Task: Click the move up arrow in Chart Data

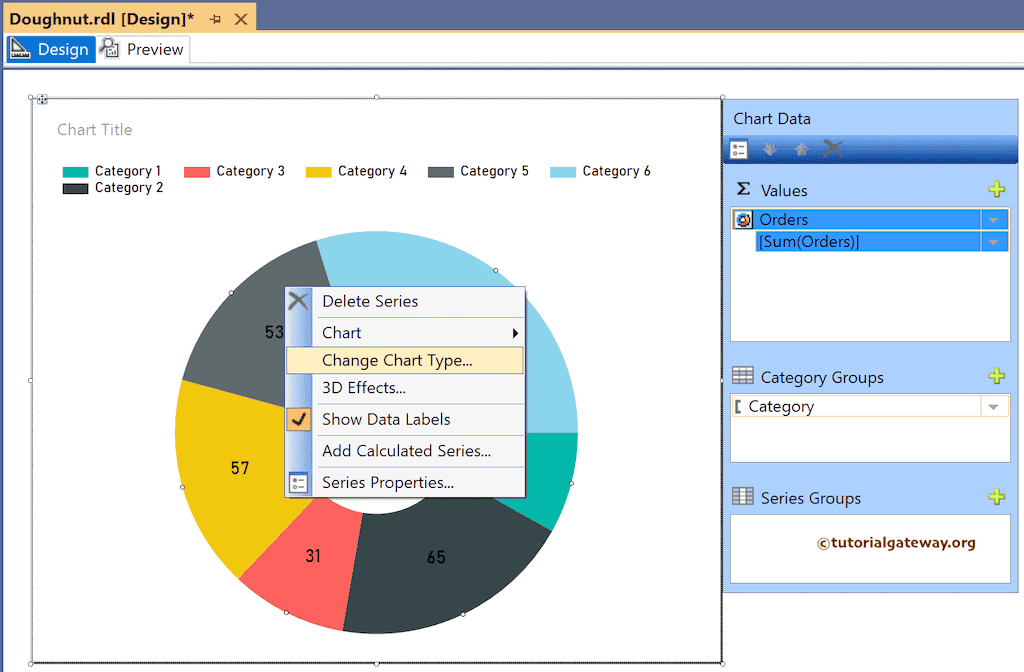Action: (801, 149)
